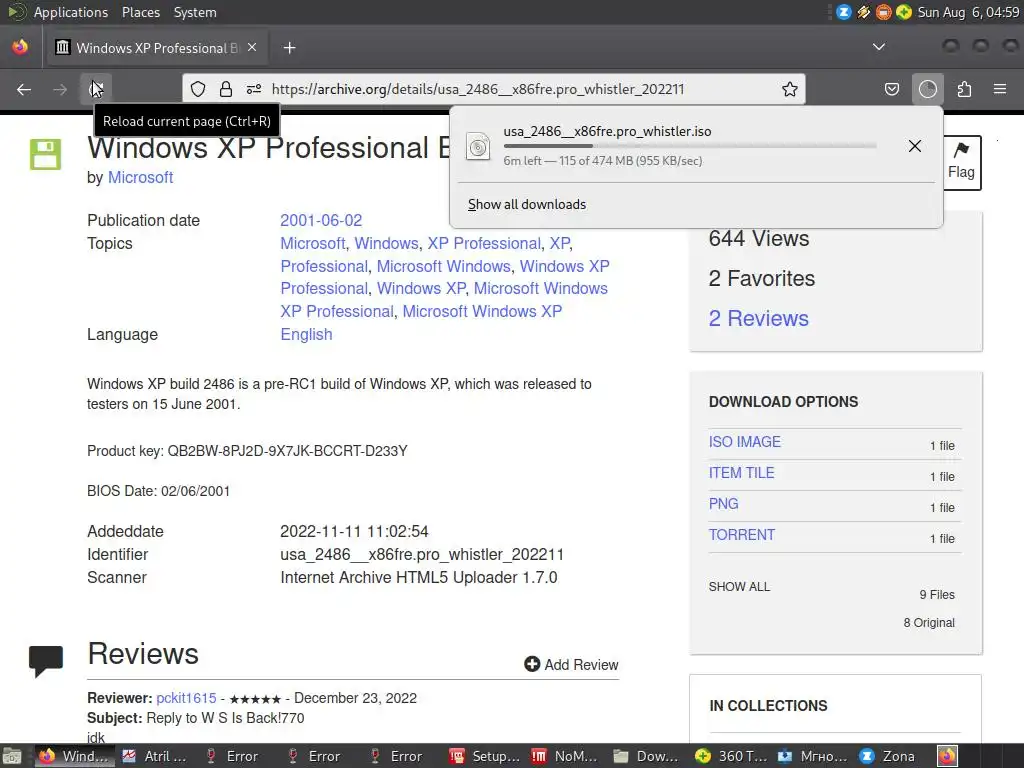The width and height of the screenshot is (1024, 768).
Task: Flag this archive item
Action: point(961,163)
